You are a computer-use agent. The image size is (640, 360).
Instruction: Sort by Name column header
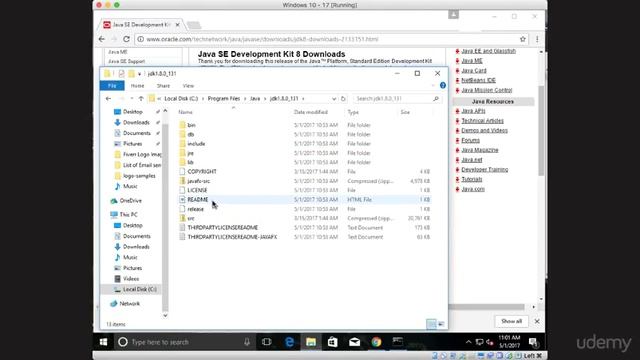coord(185,112)
